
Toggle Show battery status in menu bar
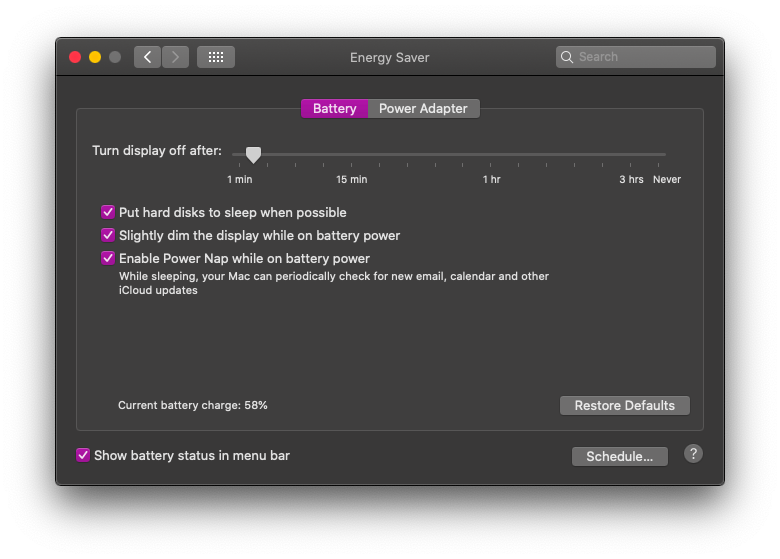tap(83, 455)
